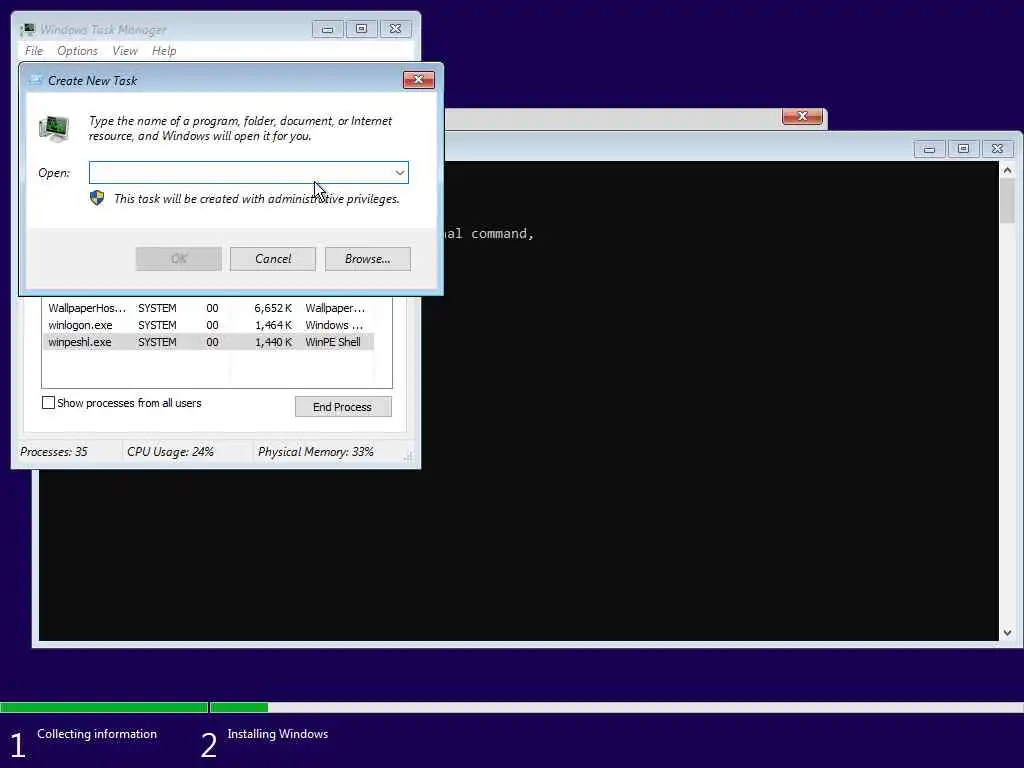
Task: Open the Options menu
Action: coord(77,51)
